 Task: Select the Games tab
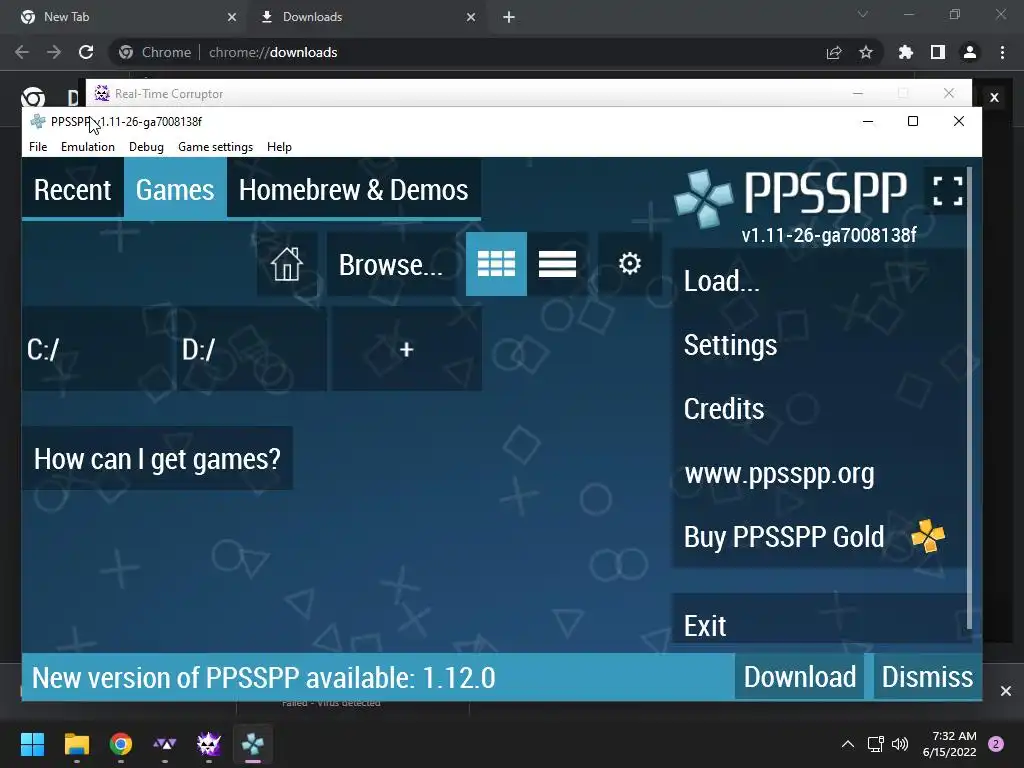175,190
